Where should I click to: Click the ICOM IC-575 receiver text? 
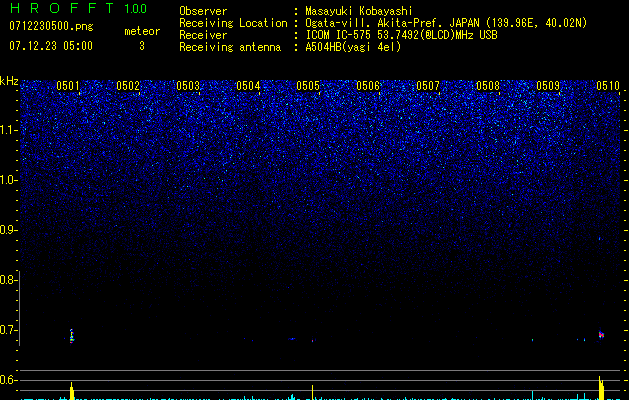[x=401, y=35]
